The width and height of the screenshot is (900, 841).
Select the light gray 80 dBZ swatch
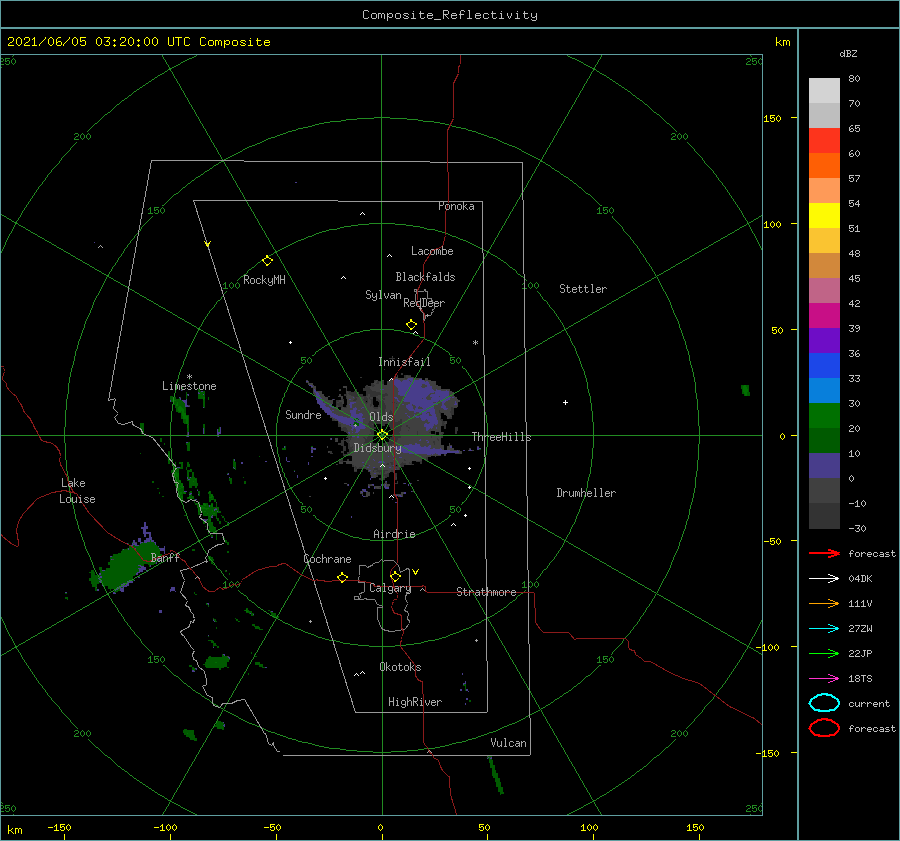[824, 91]
